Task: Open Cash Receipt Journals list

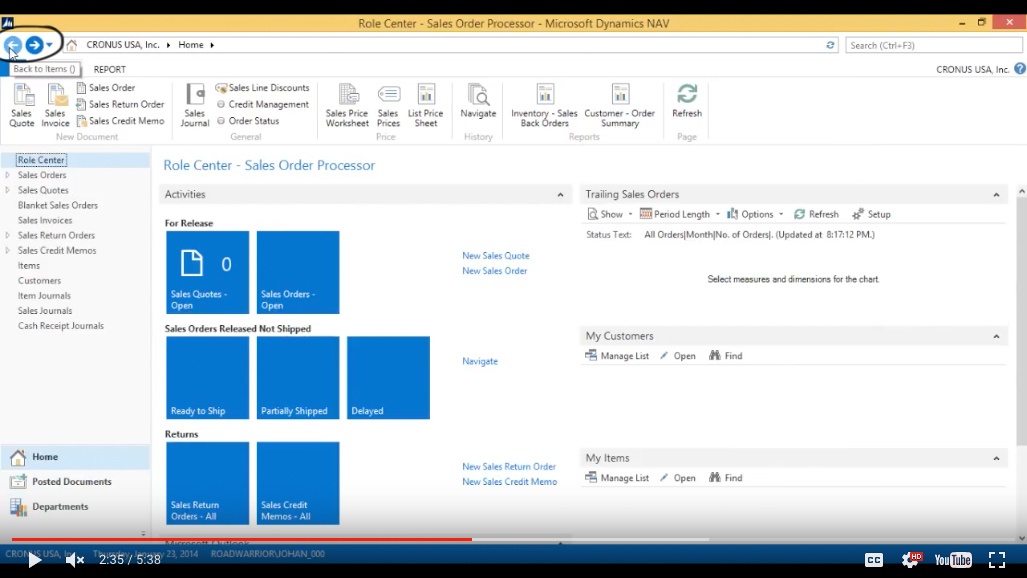Action: click(x=61, y=326)
